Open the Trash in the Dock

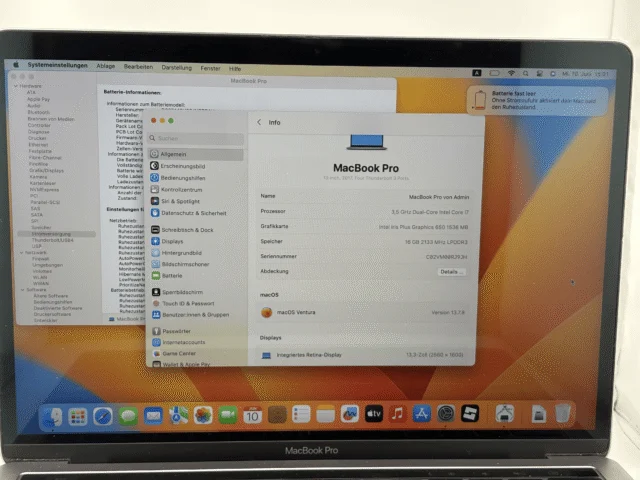pos(562,413)
